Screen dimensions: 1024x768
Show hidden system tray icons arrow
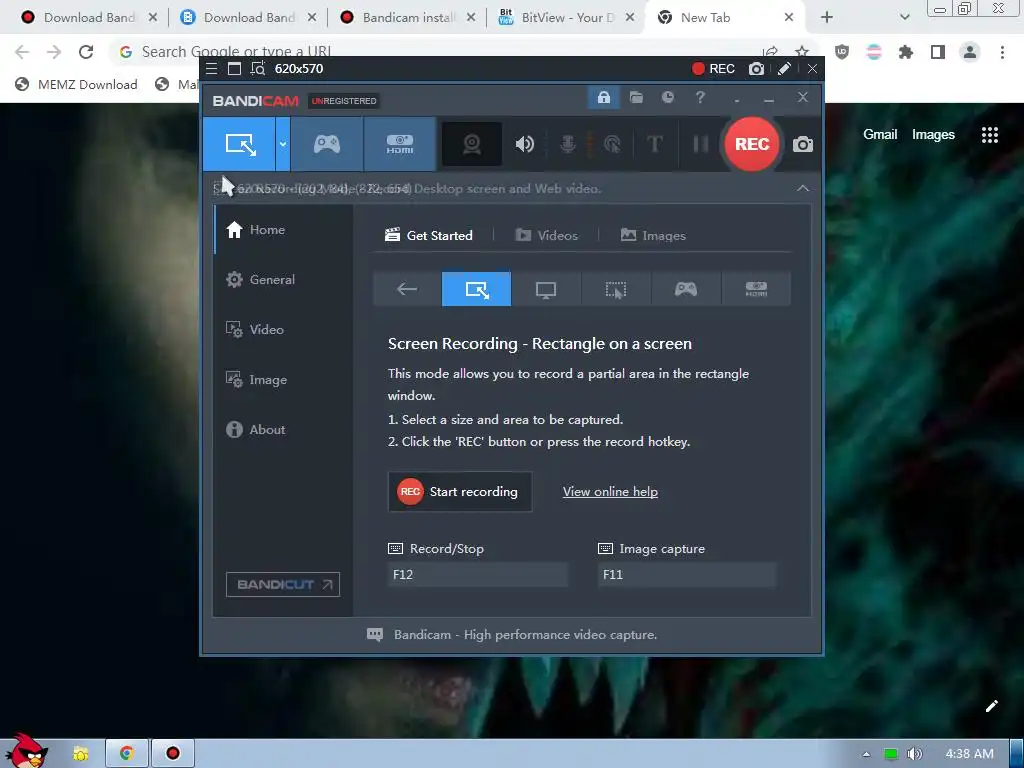[x=866, y=754]
